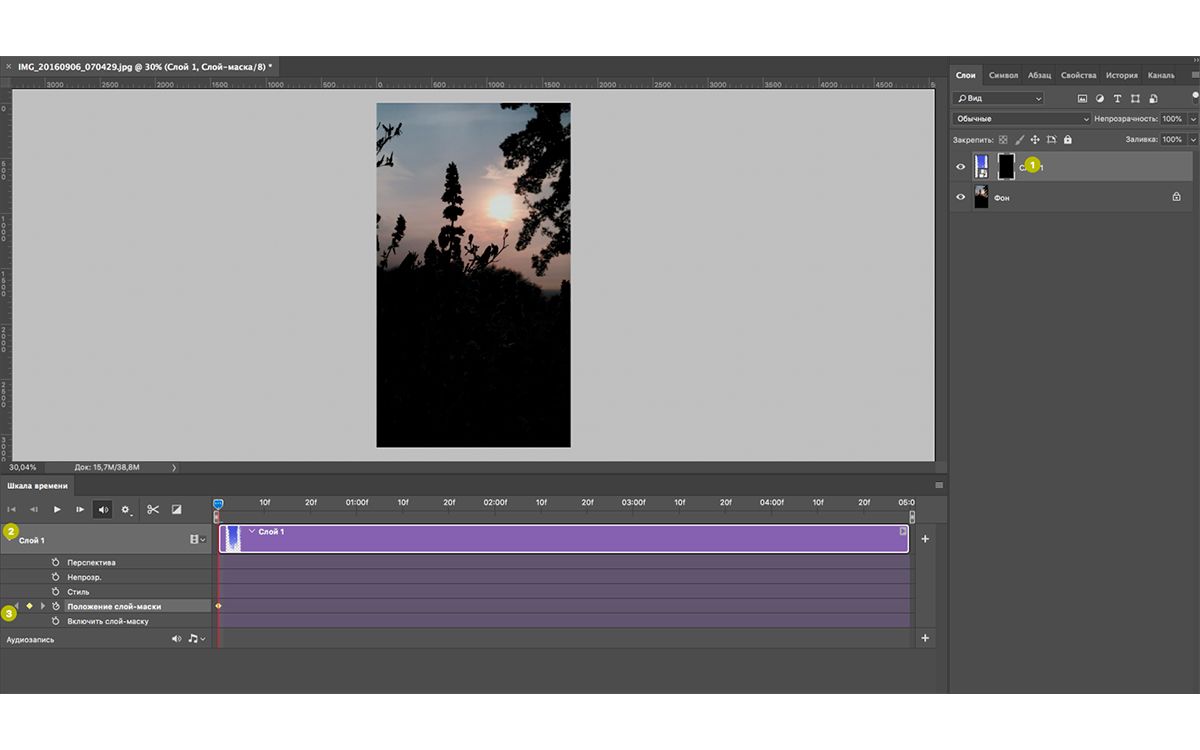
Task: Filter layers by adjustment layers
Action: click(x=1100, y=99)
